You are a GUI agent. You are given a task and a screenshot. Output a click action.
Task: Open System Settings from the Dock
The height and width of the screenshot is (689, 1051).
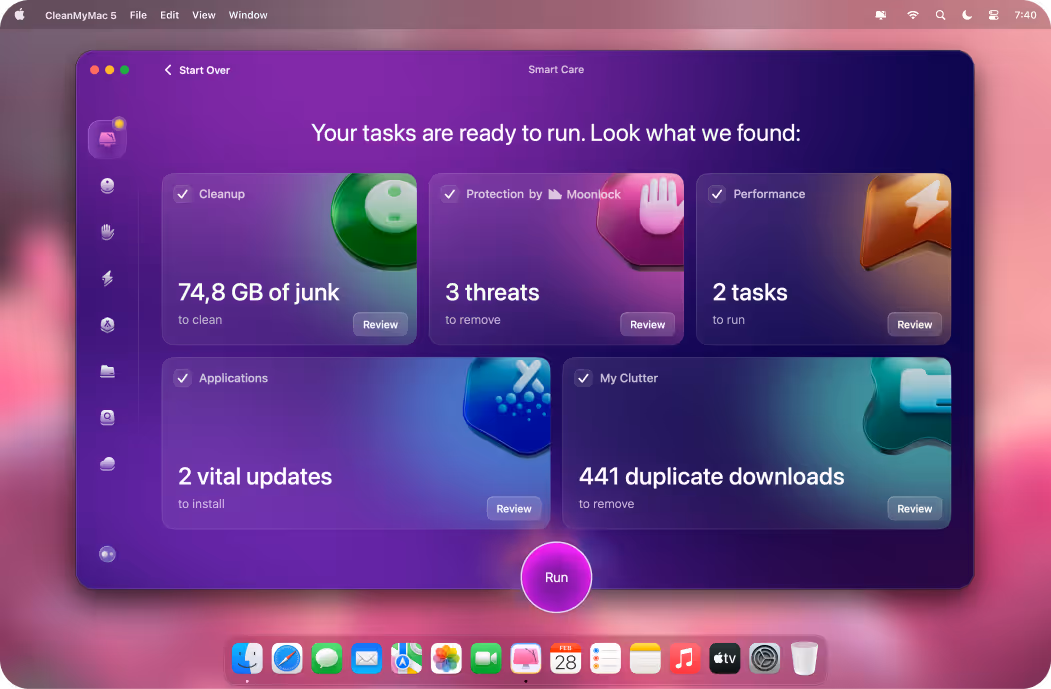(764, 658)
